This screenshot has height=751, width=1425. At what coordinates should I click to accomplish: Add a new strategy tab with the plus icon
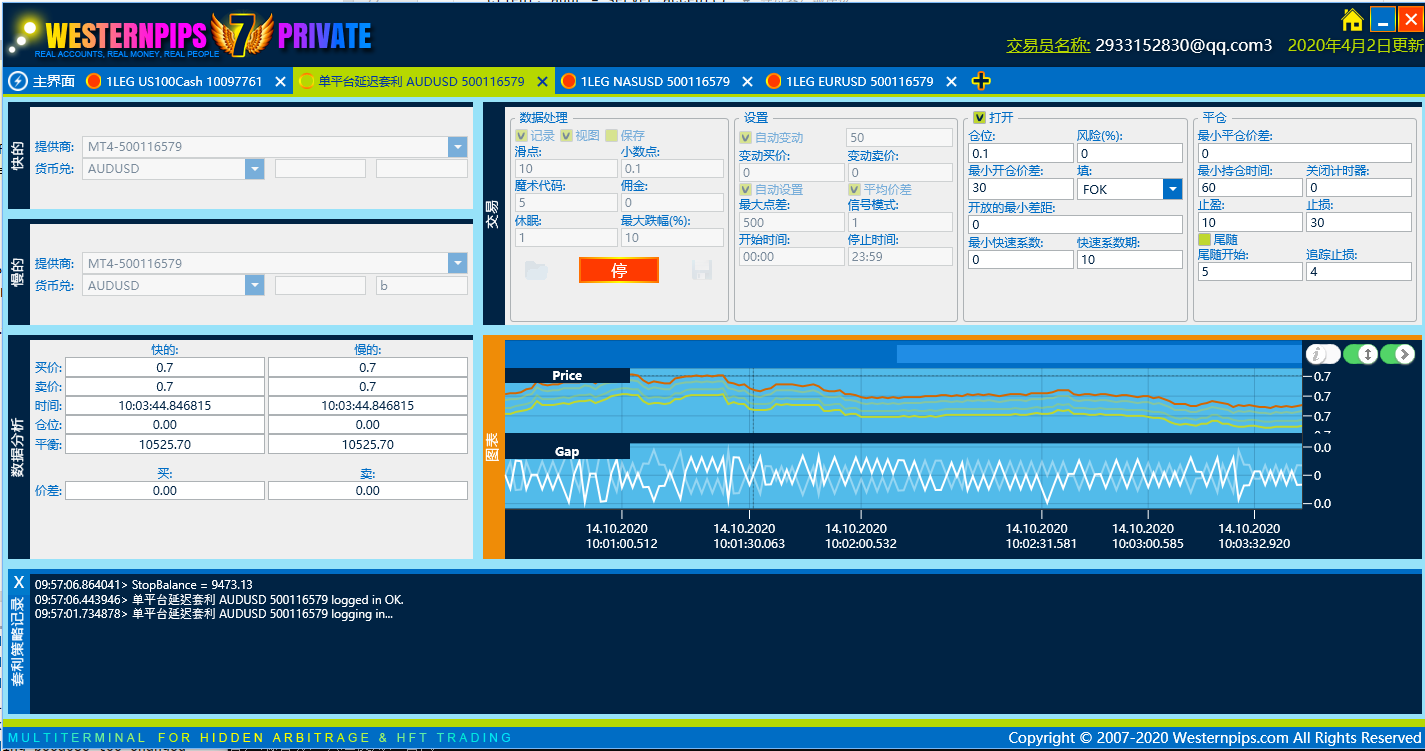(981, 81)
